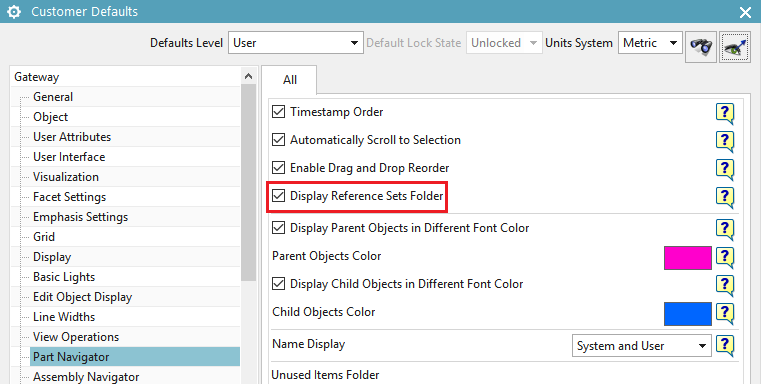Click the magenta Parent Objects Color swatch
This screenshot has height=384, width=761.
pos(687,258)
